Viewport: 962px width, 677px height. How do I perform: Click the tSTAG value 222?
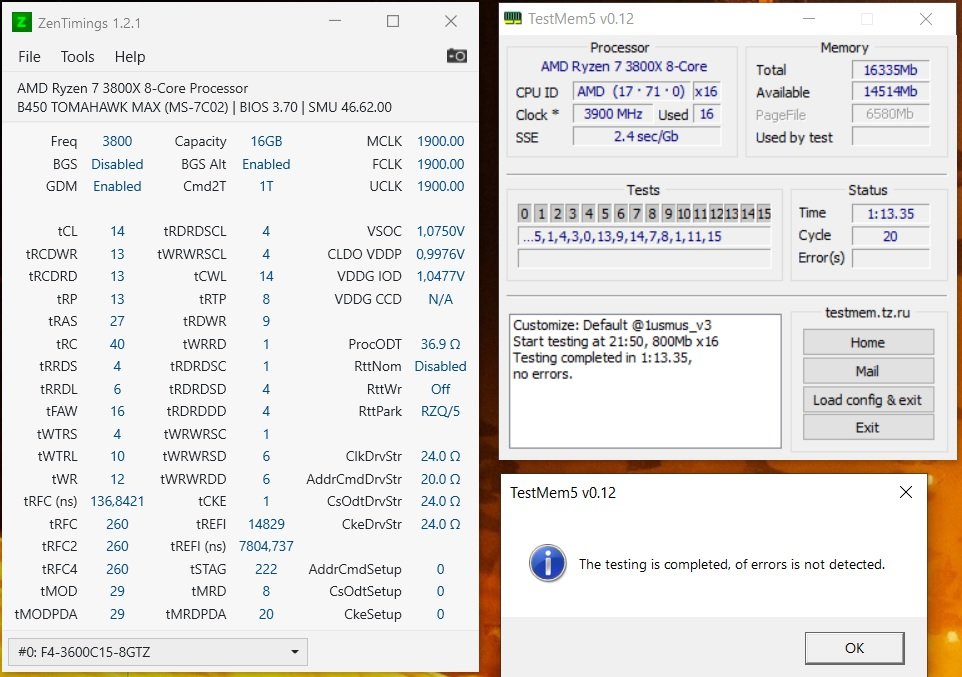click(266, 570)
